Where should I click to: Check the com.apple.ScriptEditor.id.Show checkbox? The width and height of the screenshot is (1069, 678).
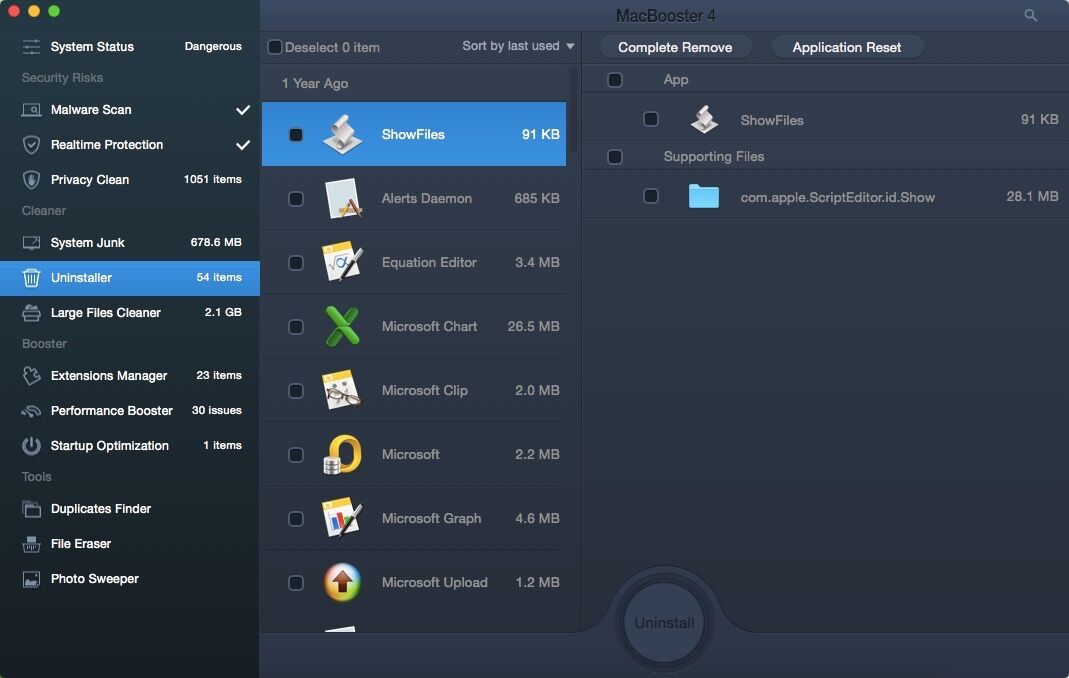pos(651,196)
